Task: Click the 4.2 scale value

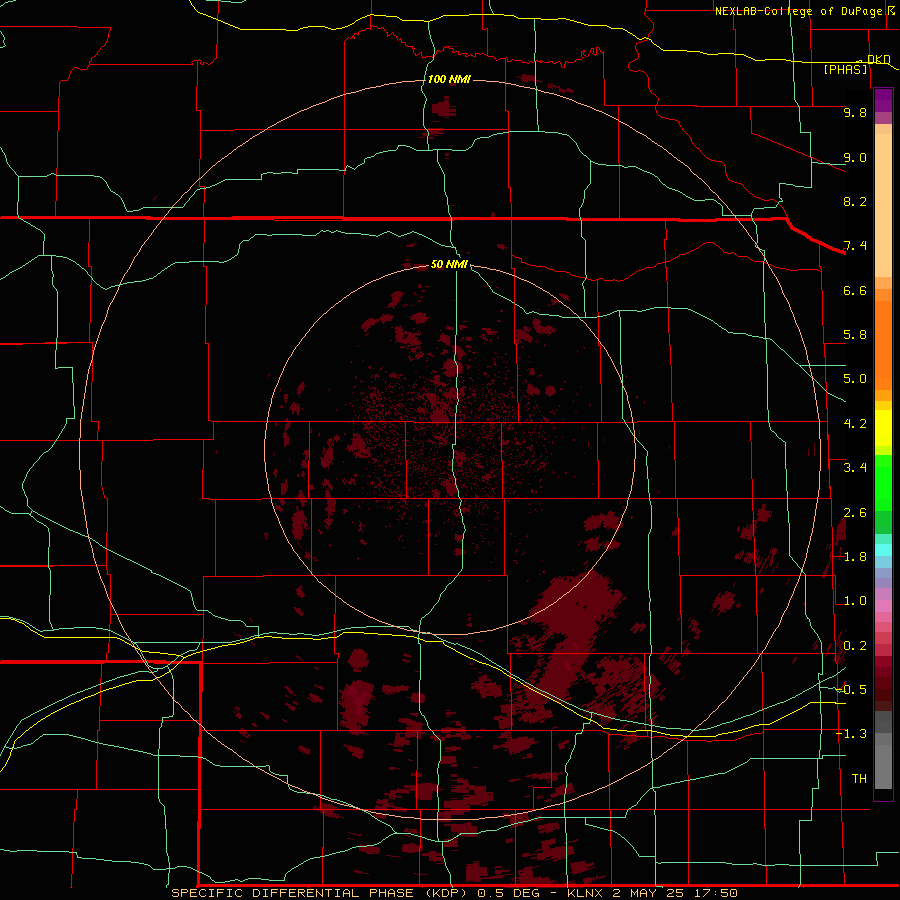Action: point(855,424)
